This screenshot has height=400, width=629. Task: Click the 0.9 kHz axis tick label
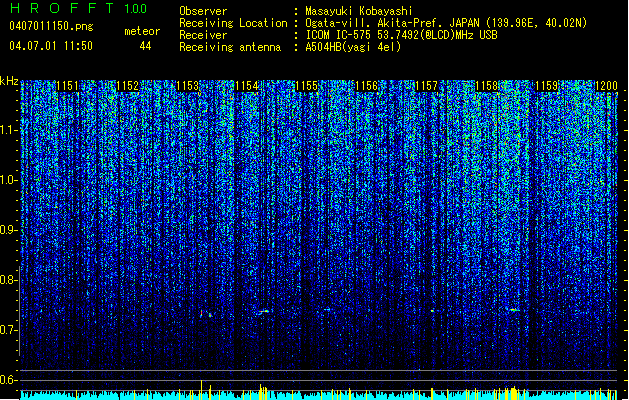coord(8,230)
